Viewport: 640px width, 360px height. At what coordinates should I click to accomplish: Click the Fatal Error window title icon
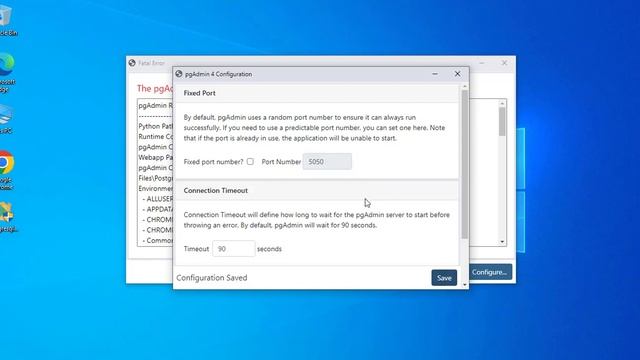[132, 63]
